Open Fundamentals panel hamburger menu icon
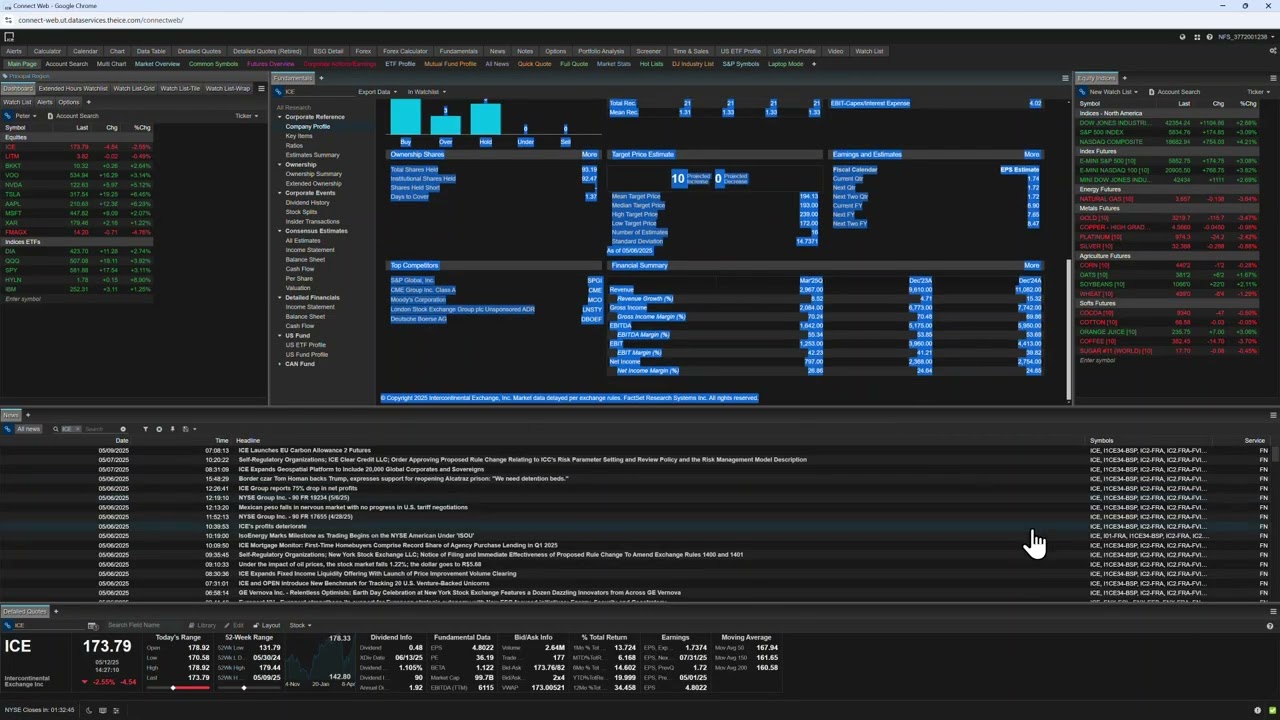This screenshot has height=720, width=1280. 1065,78
